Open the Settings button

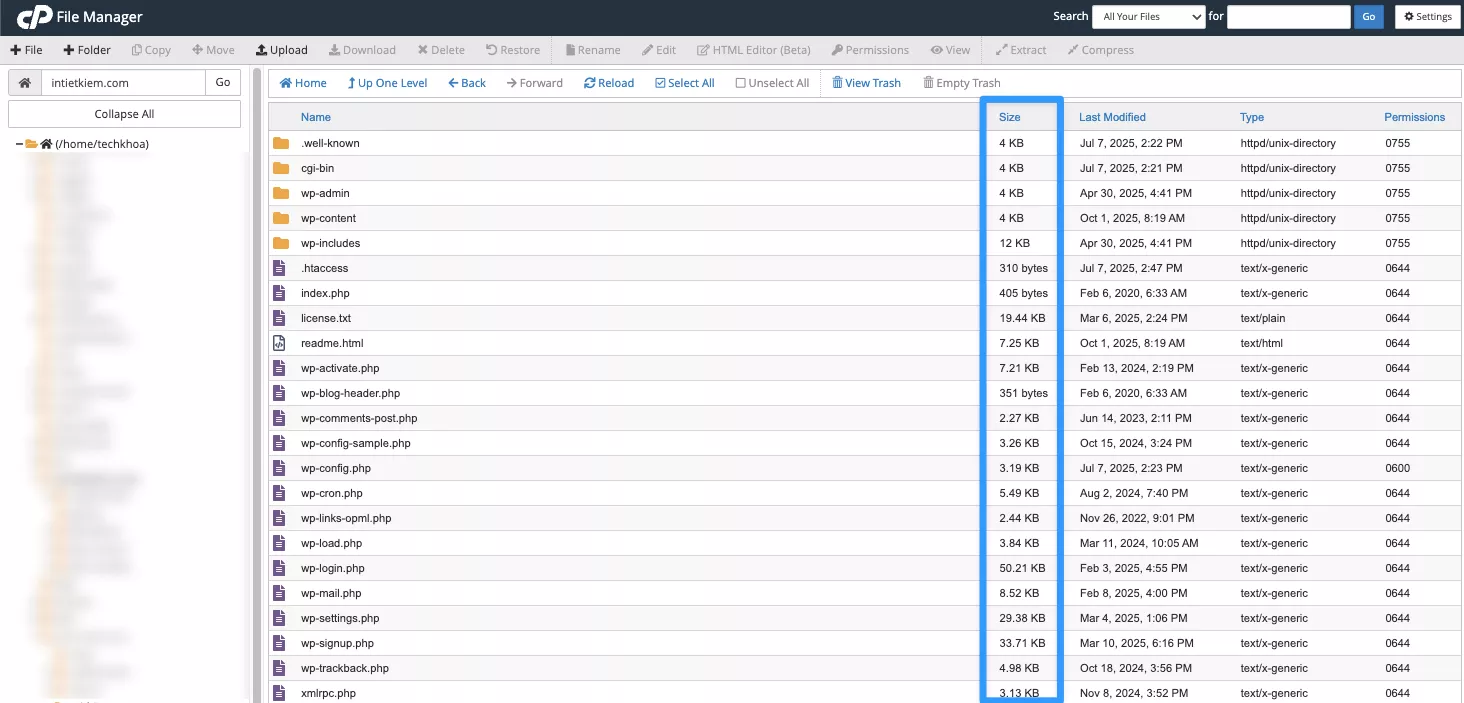click(1427, 17)
